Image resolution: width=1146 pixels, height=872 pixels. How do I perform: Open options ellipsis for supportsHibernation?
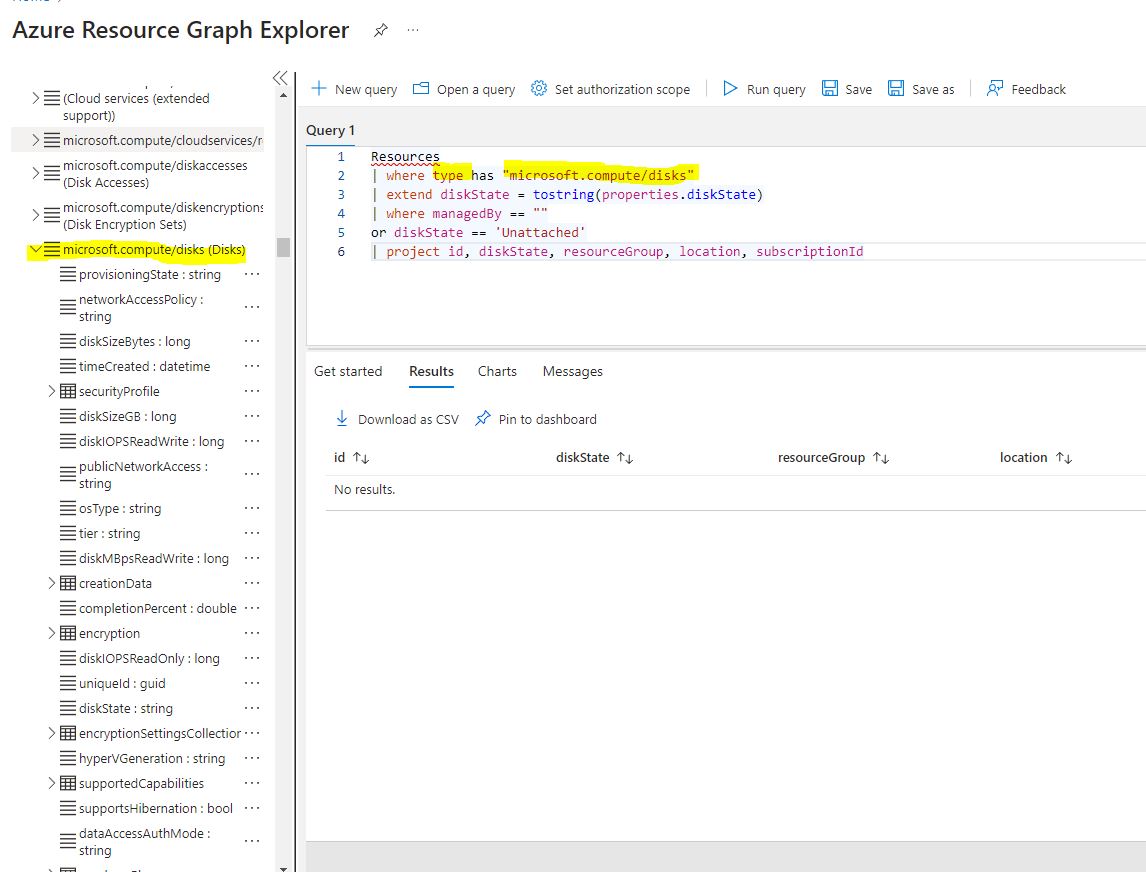[x=252, y=808]
